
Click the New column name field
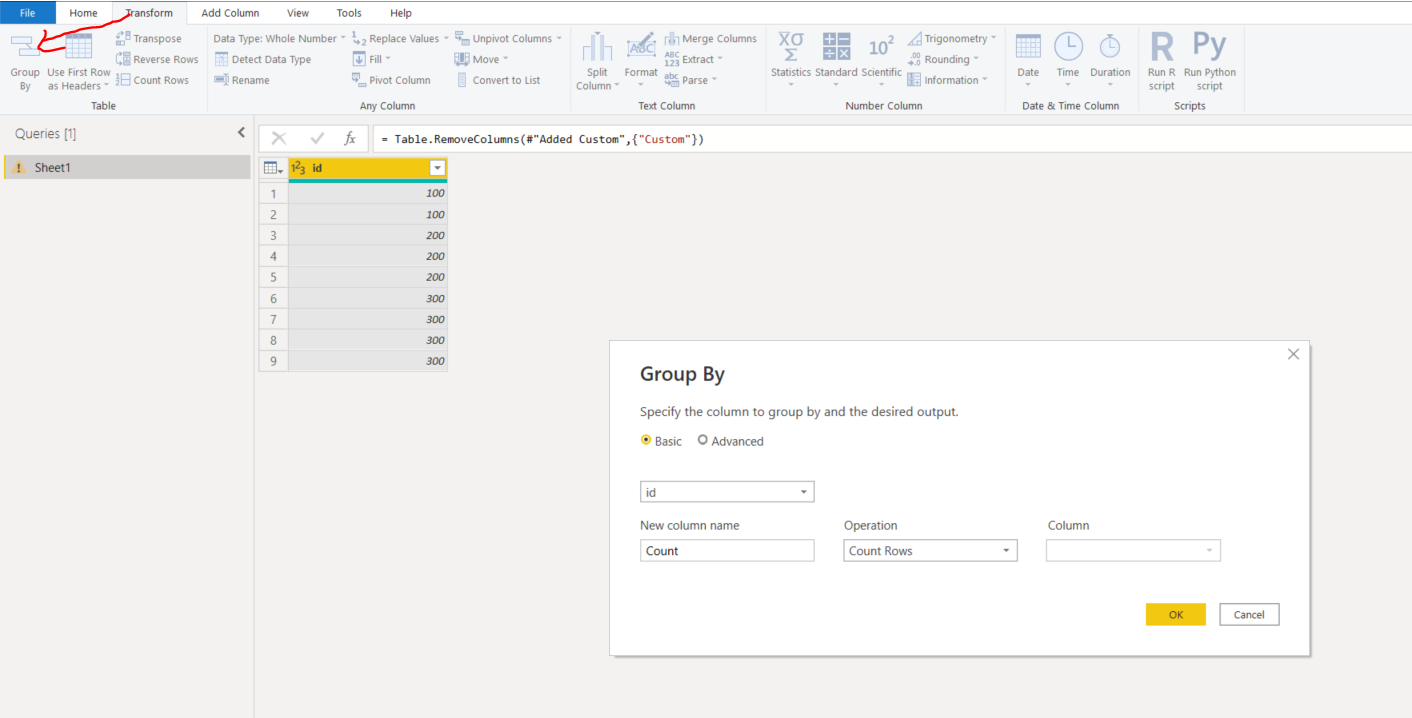pos(727,550)
